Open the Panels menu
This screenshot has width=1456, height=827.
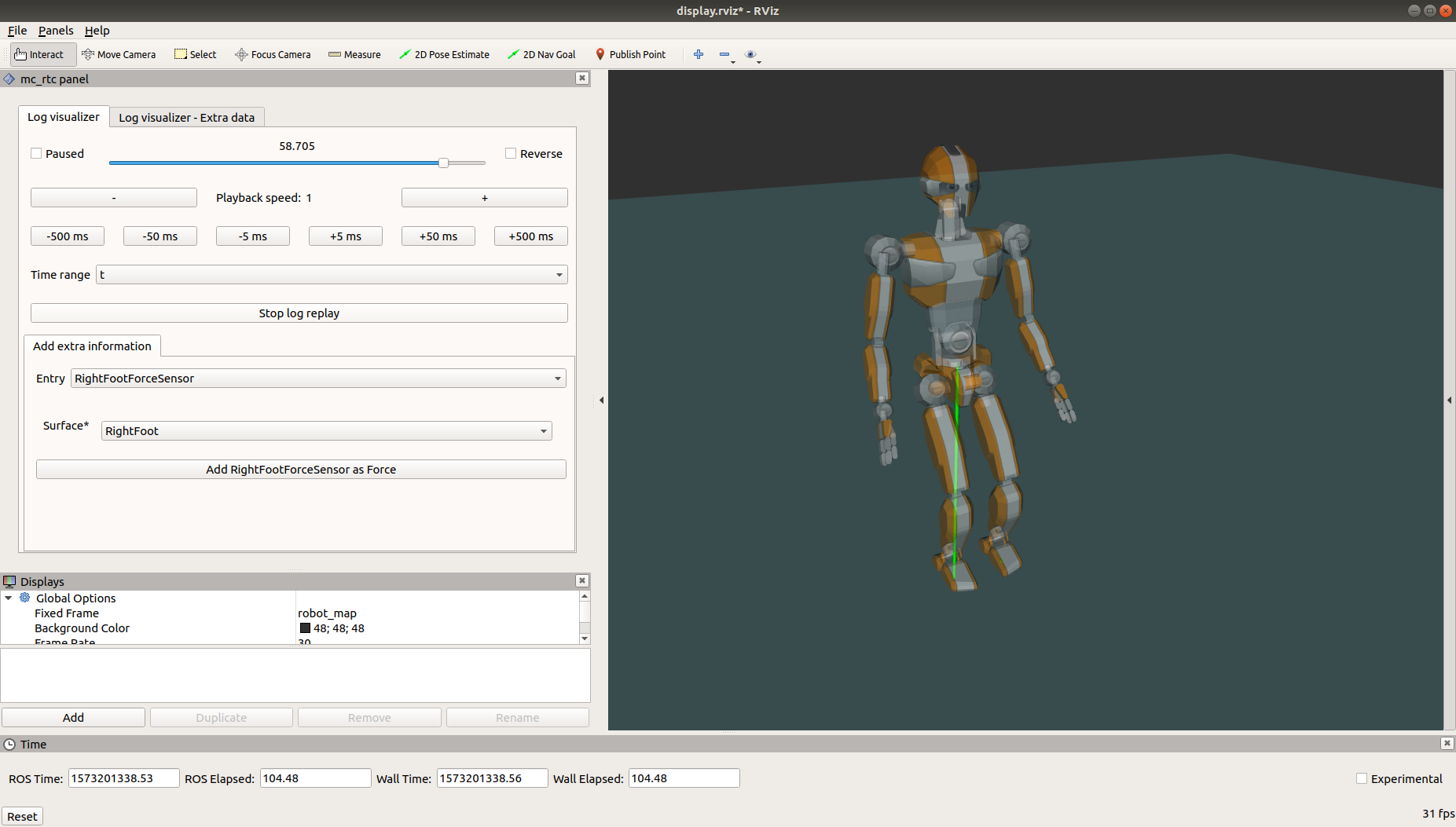click(55, 31)
